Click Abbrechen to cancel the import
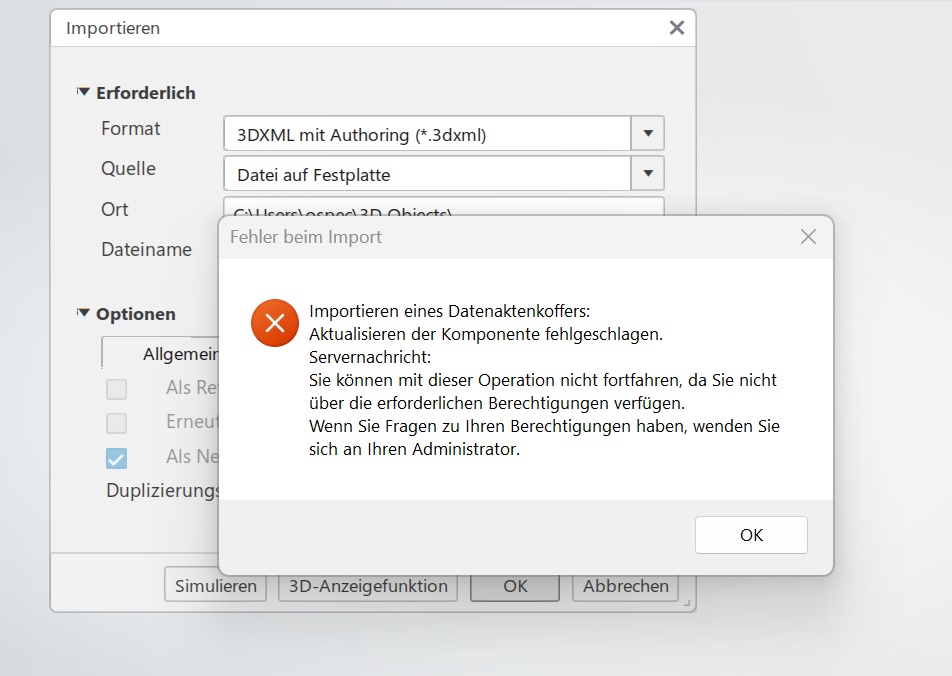This screenshot has width=952, height=676. pos(626,586)
